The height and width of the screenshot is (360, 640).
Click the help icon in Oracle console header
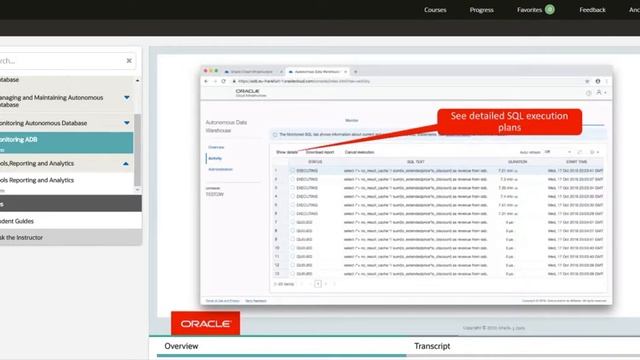coord(588,93)
